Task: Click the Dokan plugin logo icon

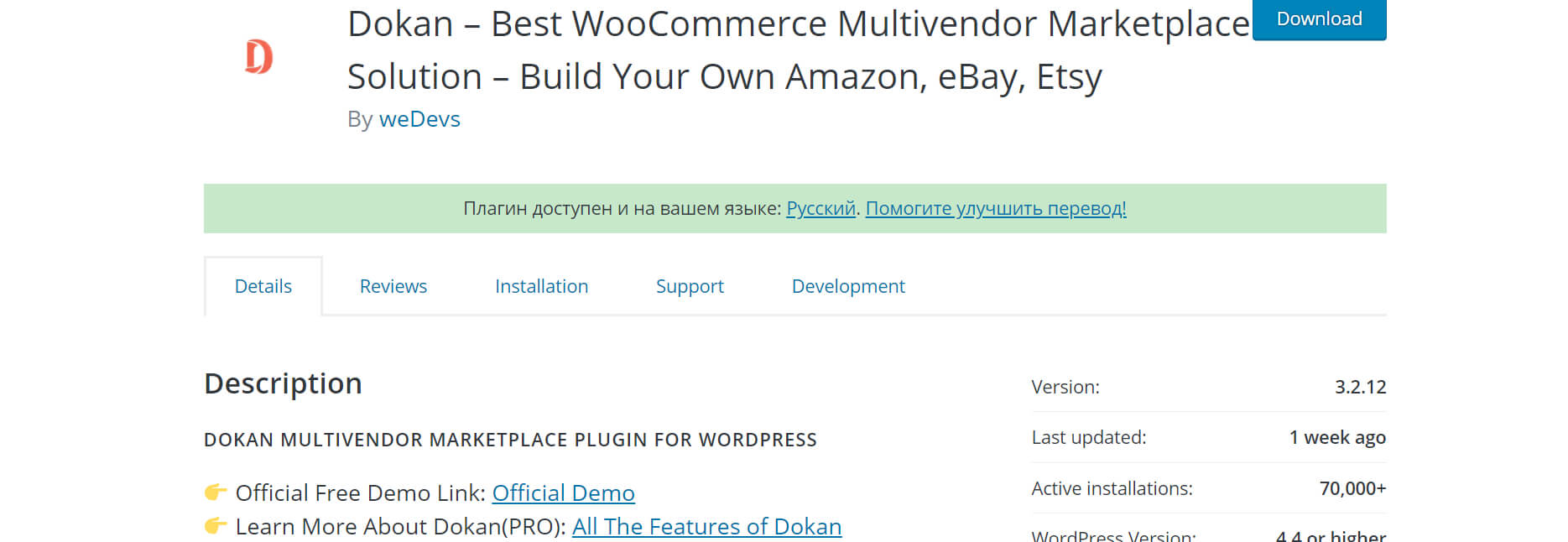Action: [x=259, y=57]
